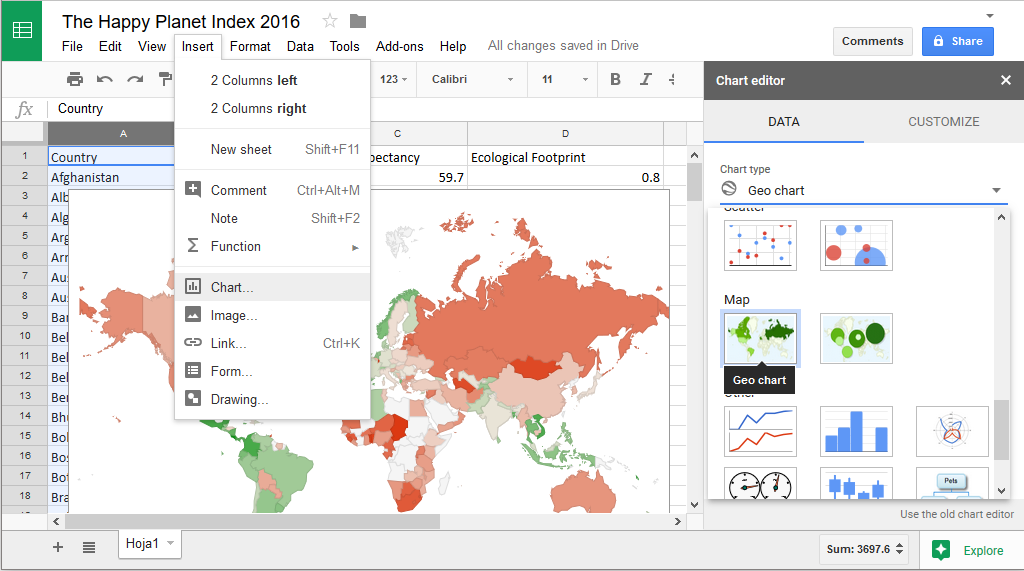Undo the last action
Image resolution: width=1024 pixels, height=571 pixels.
pos(105,79)
